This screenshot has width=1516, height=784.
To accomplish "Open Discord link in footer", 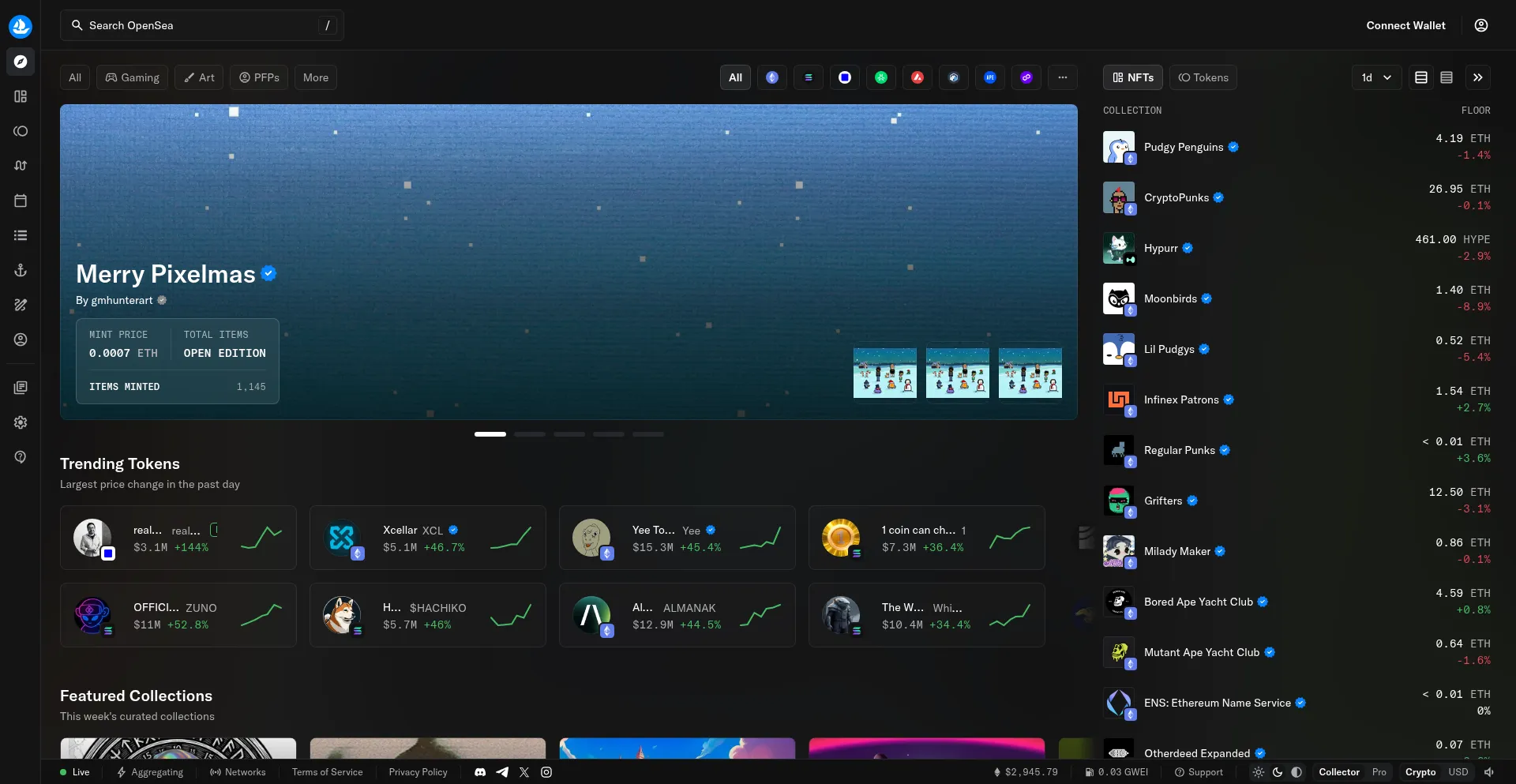I will coord(480,772).
